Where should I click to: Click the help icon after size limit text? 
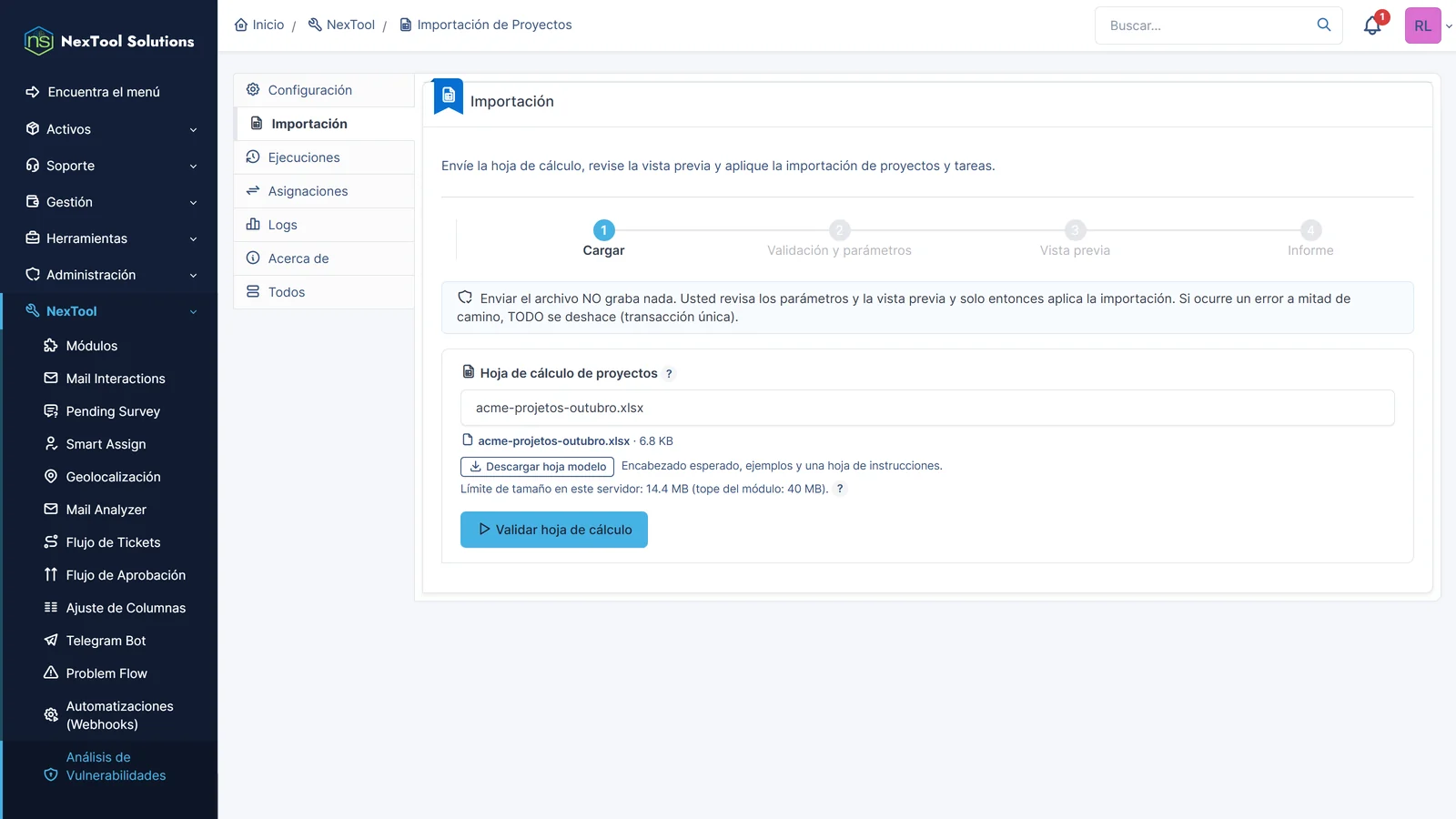840,489
